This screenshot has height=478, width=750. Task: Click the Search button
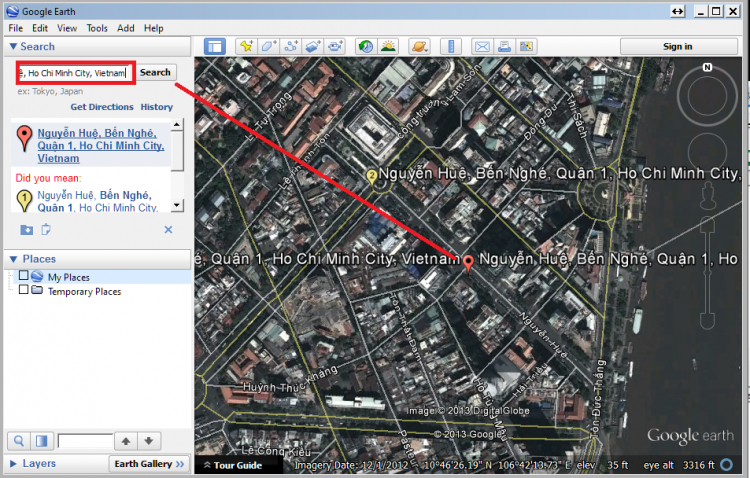155,72
